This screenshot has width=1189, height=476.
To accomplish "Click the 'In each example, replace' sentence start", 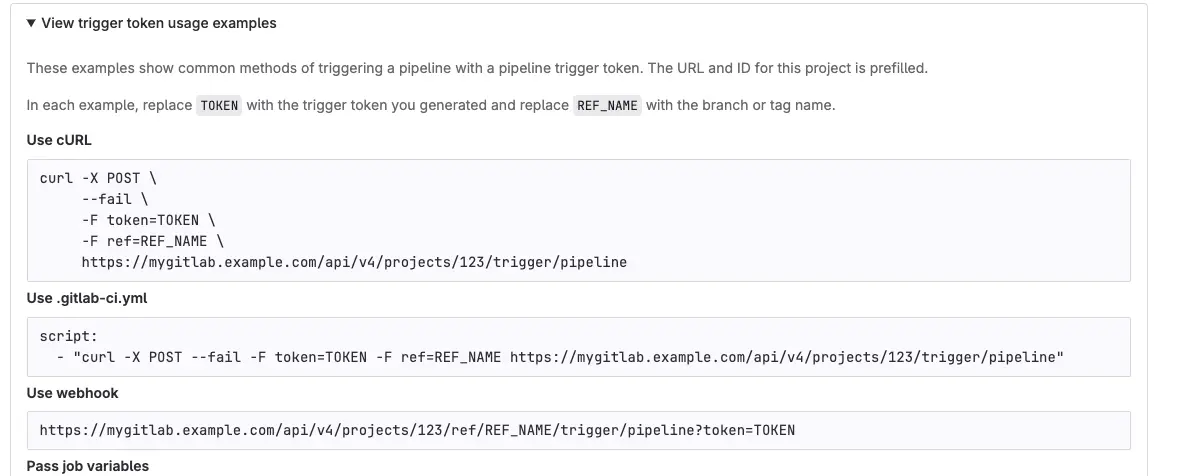I will (x=109, y=105).
